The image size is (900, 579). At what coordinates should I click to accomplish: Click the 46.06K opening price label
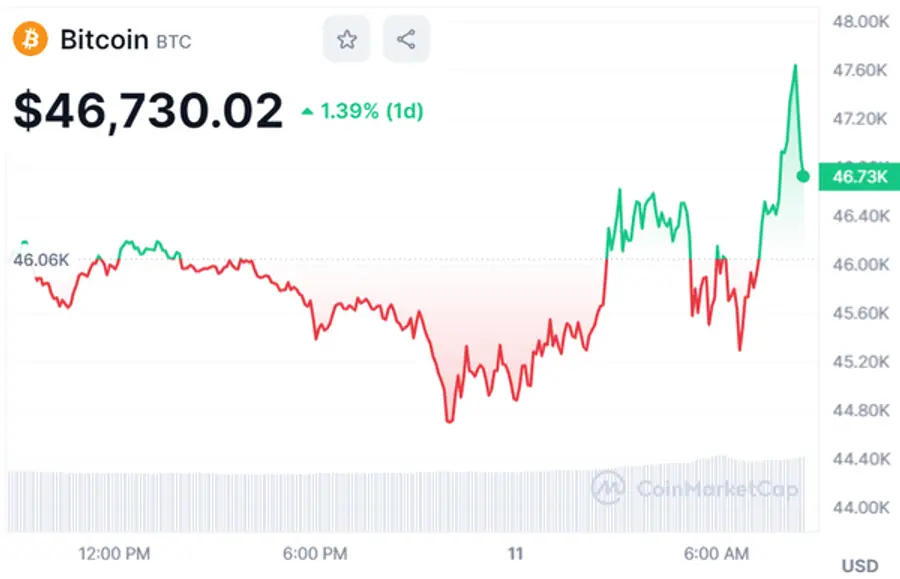40,260
